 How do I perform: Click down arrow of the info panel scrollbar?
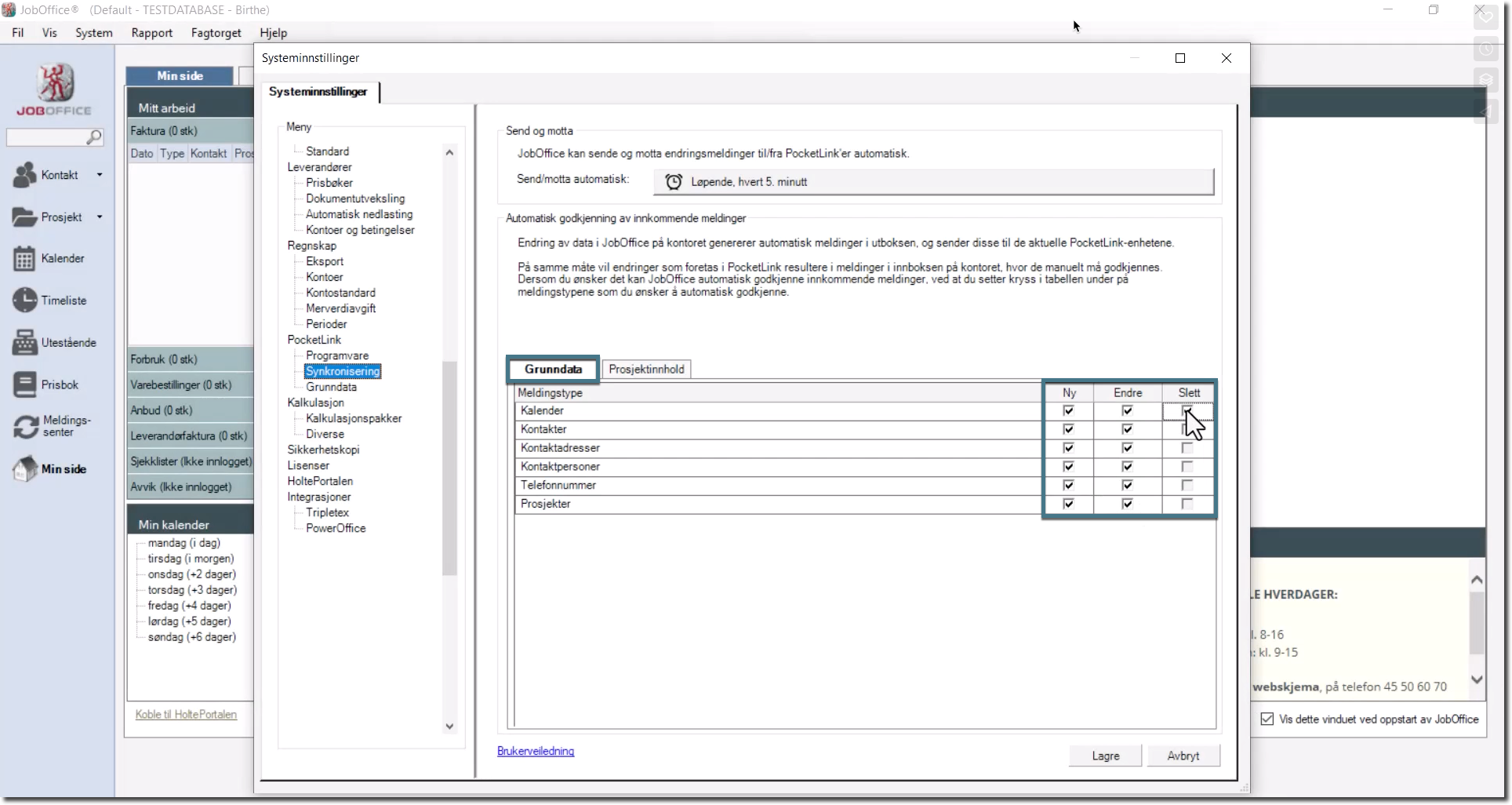(x=1477, y=679)
